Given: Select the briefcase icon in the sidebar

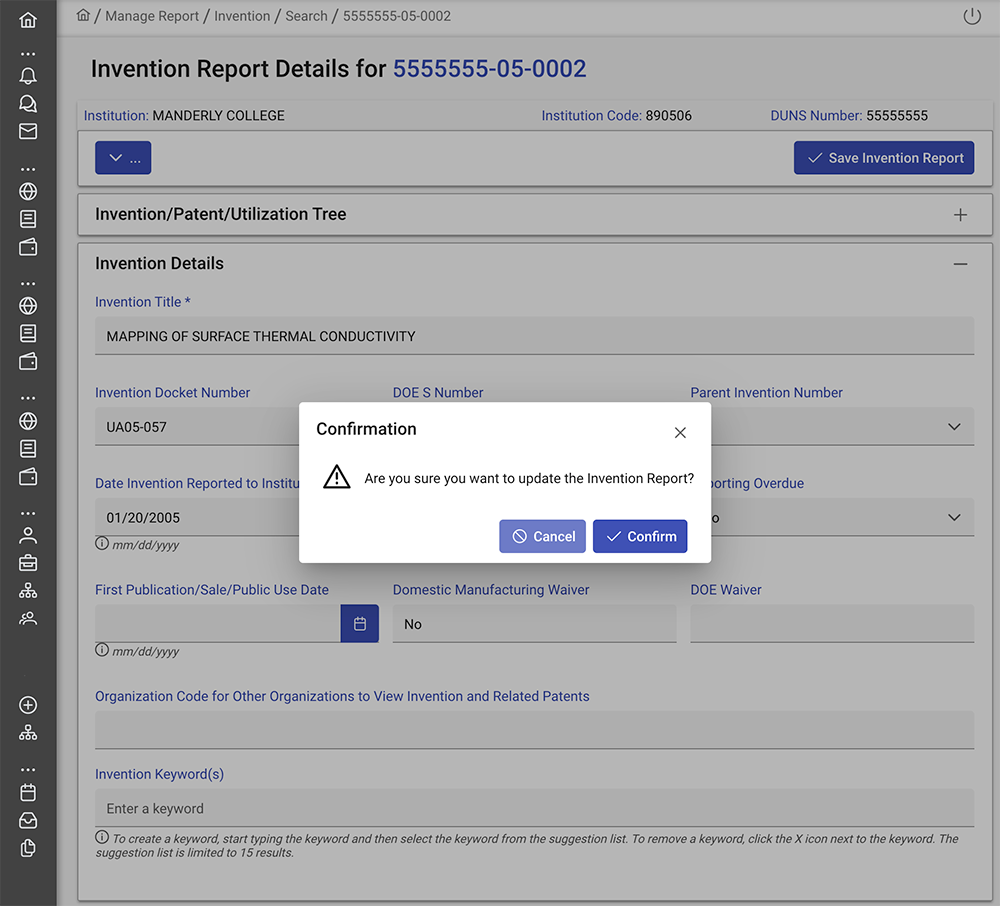Looking at the screenshot, I should [28, 562].
